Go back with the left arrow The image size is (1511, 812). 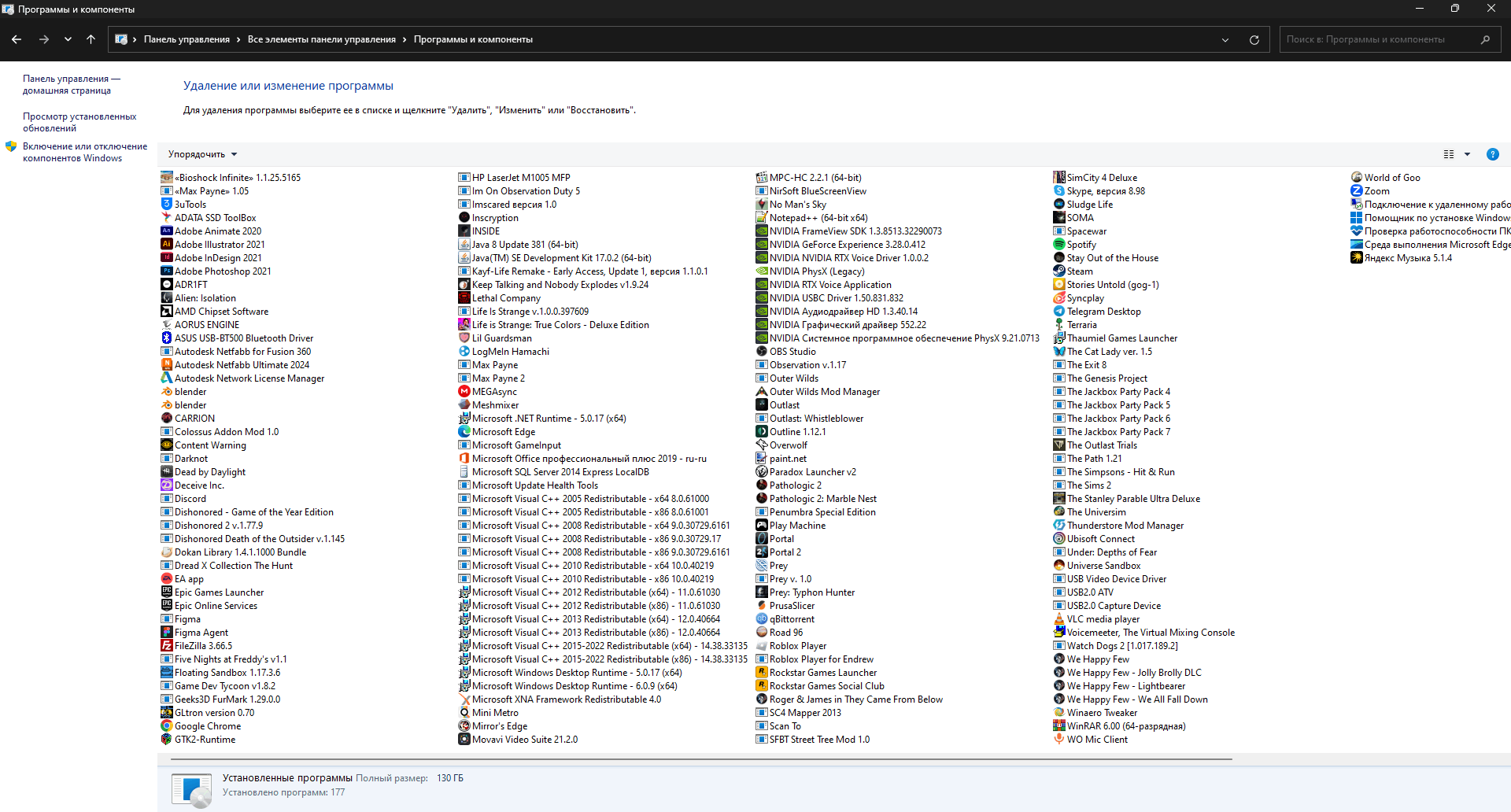click(17, 39)
